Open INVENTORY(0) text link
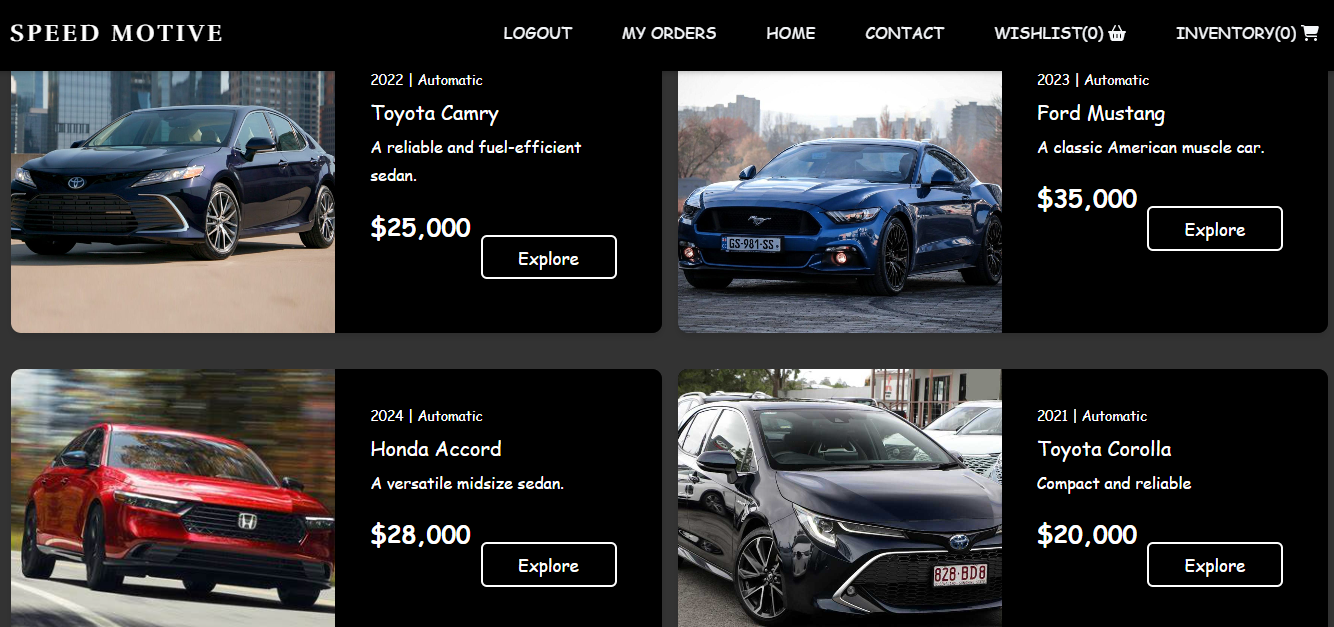The height and width of the screenshot is (627, 1334). pyautogui.click(x=1236, y=33)
